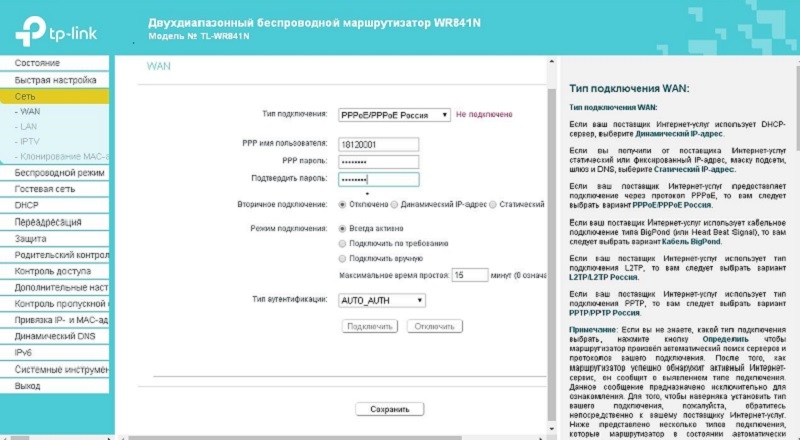The image size is (800, 440).
Task: Open Контроль доступа menu item
Action: [55, 271]
